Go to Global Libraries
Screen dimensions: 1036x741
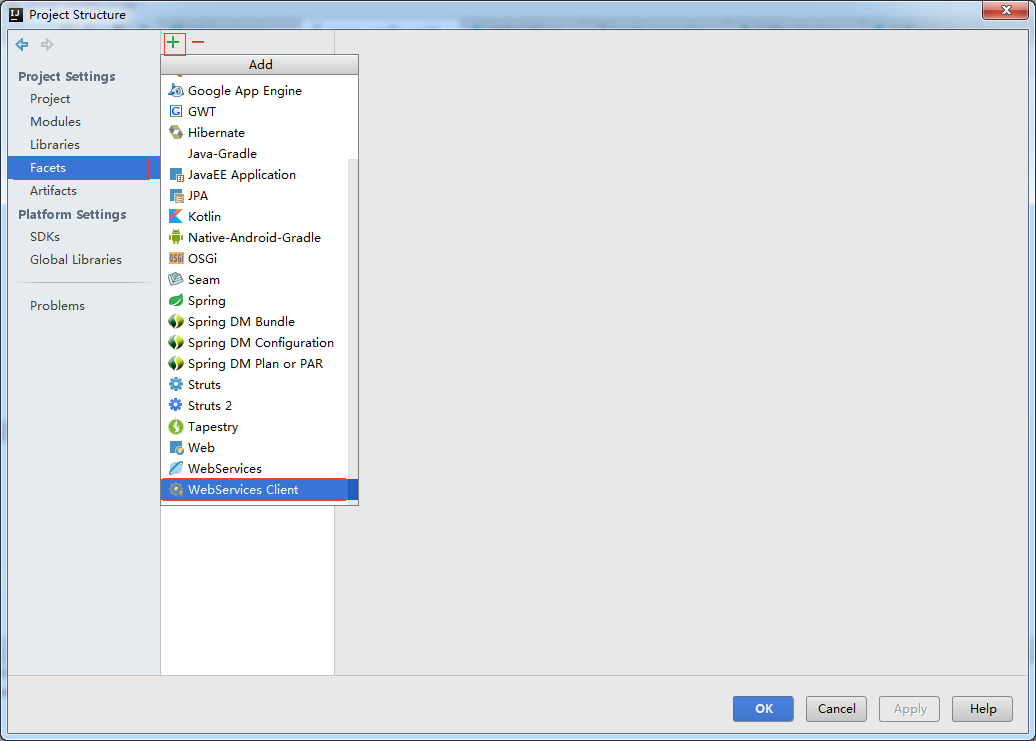pos(76,260)
